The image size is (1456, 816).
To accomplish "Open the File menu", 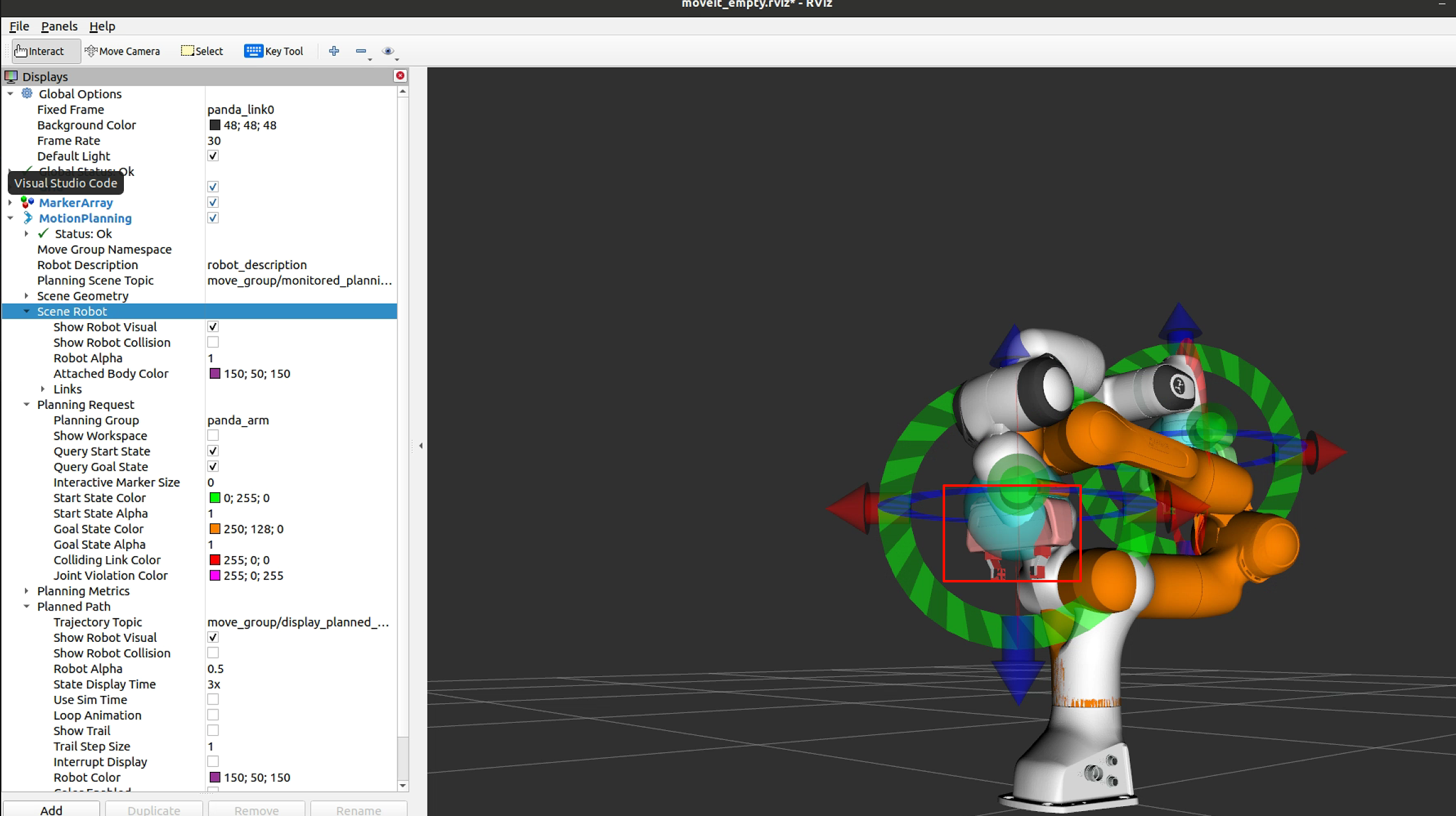I will [x=19, y=26].
